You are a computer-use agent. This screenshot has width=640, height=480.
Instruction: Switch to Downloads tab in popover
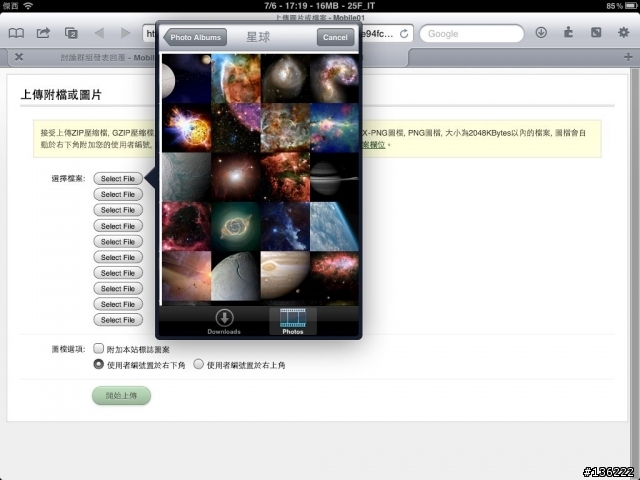point(224,322)
